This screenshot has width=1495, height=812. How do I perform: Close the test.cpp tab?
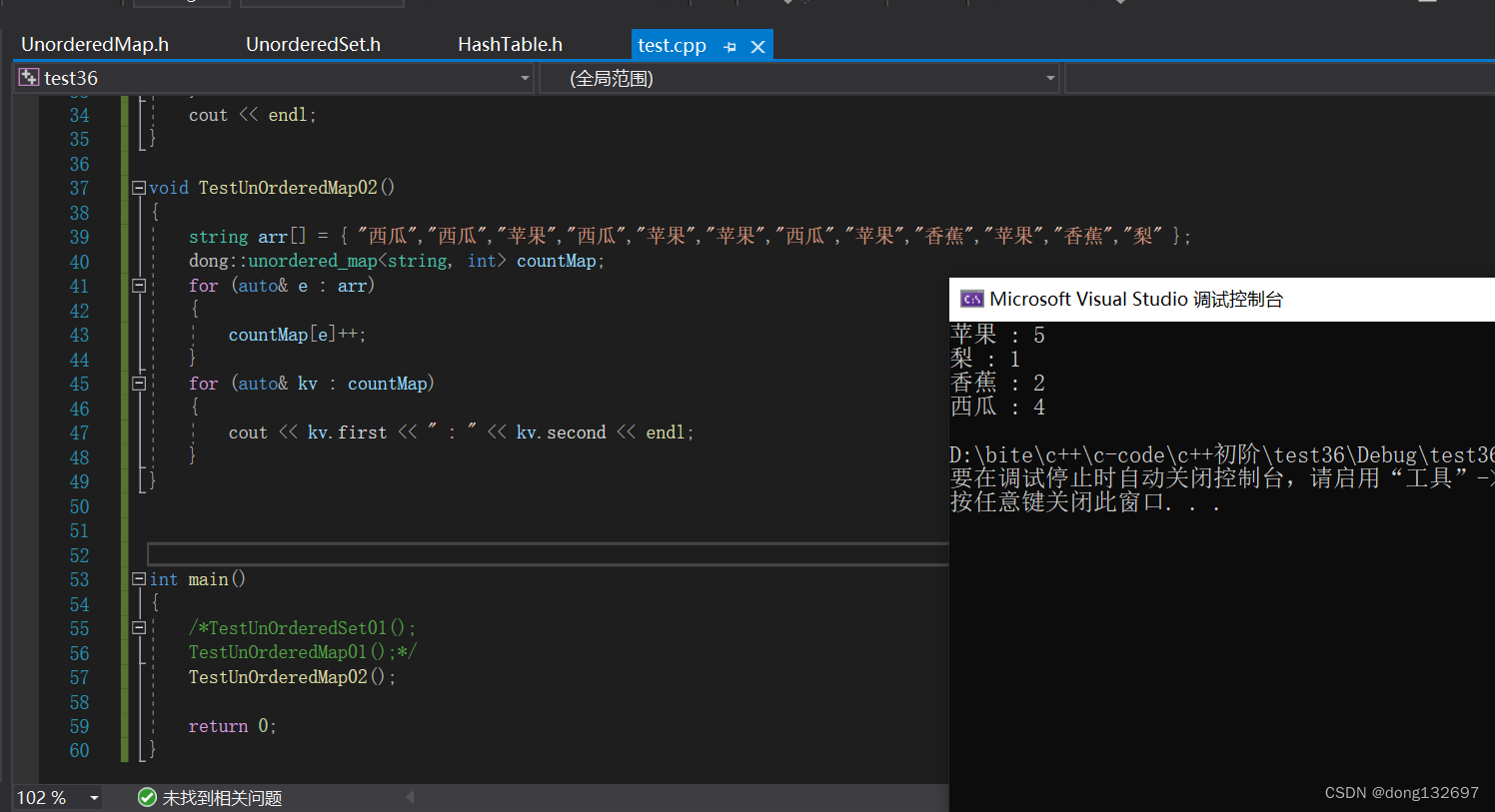pos(757,47)
